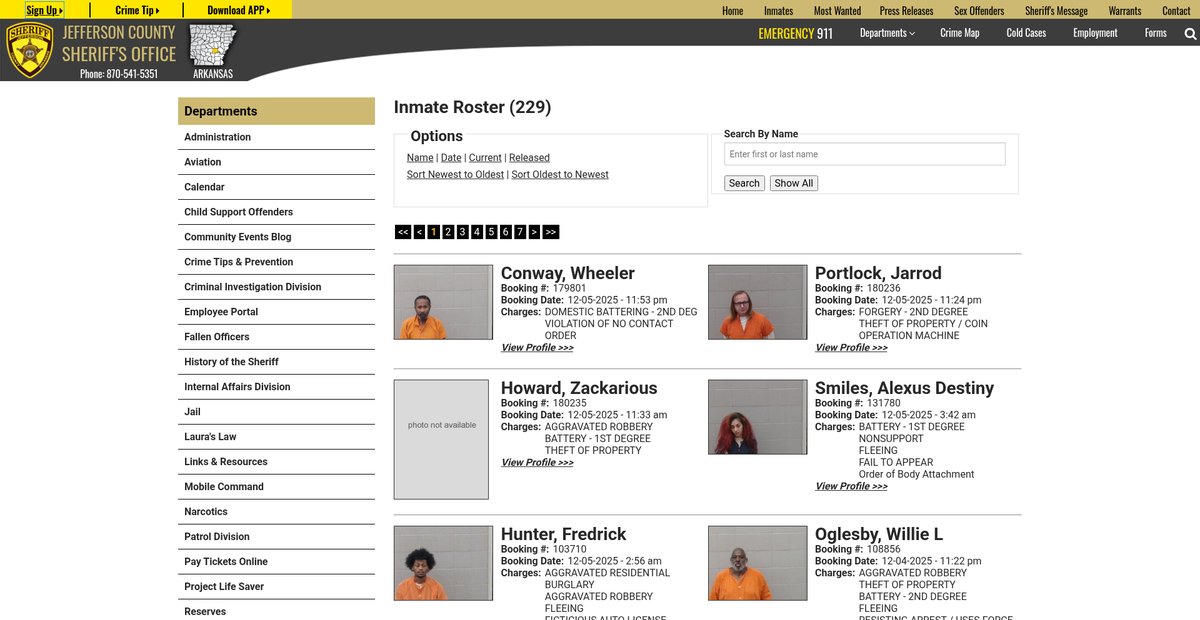Open Smiles, Alexus Destiny mugshot thumbnail
Viewport: 1200px width, 620px height.
click(757, 417)
